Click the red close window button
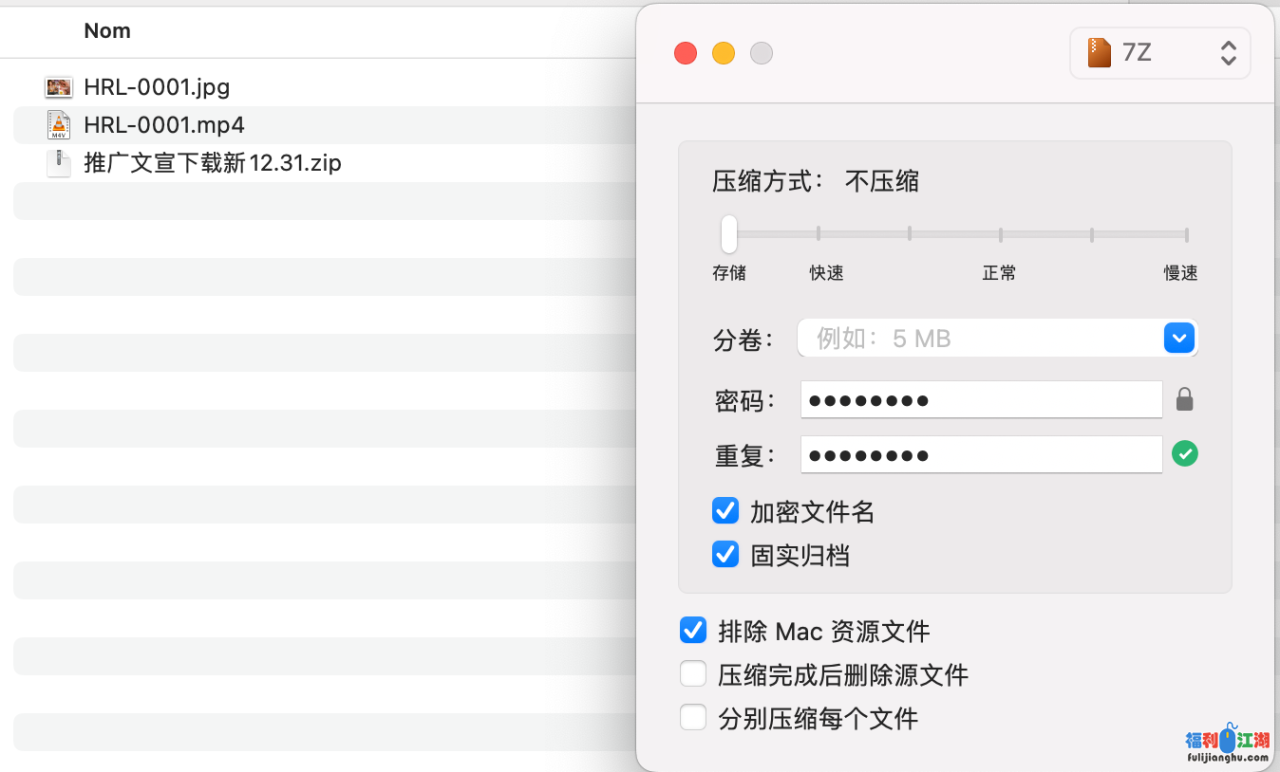Image resolution: width=1280 pixels, height=772 pixels. pos(685,53)
